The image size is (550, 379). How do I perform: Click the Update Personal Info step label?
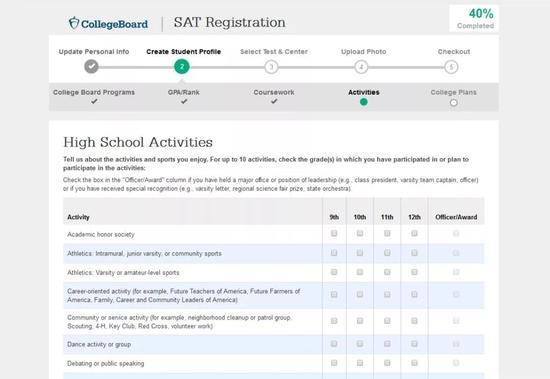click(94, 52)
